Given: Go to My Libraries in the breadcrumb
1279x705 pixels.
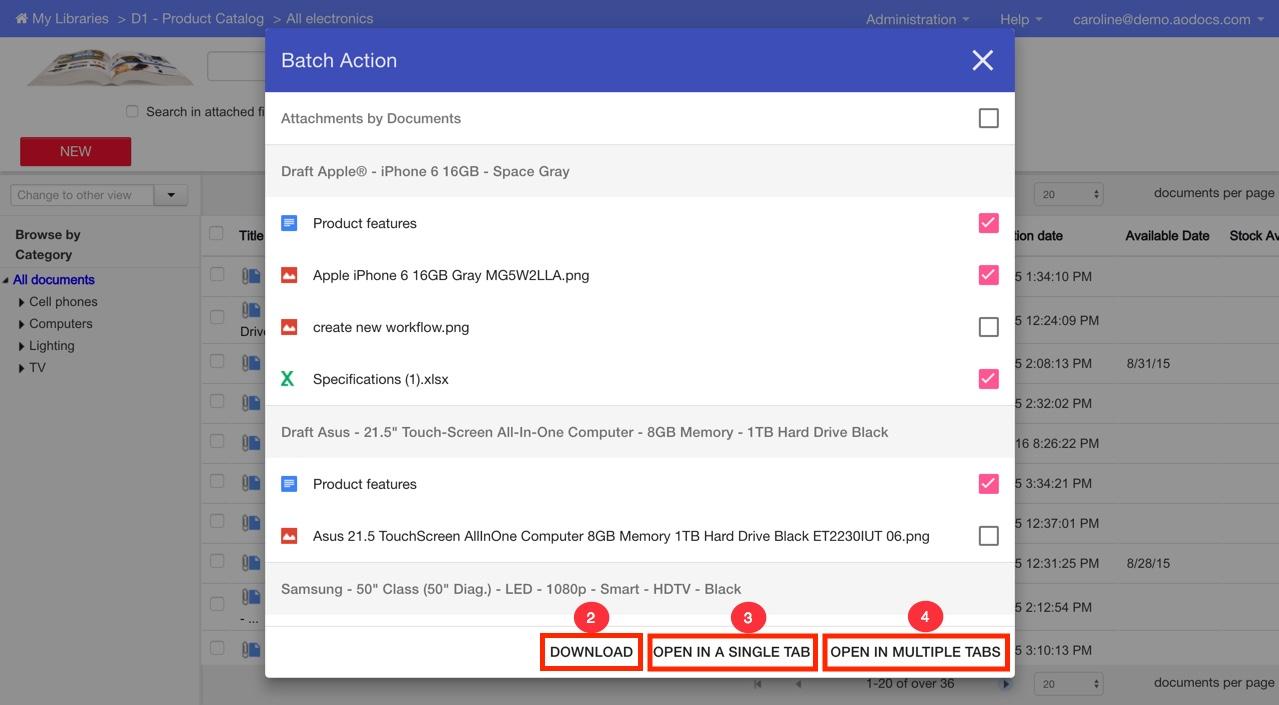Looking at the screenshot, I should pos(70,19).
